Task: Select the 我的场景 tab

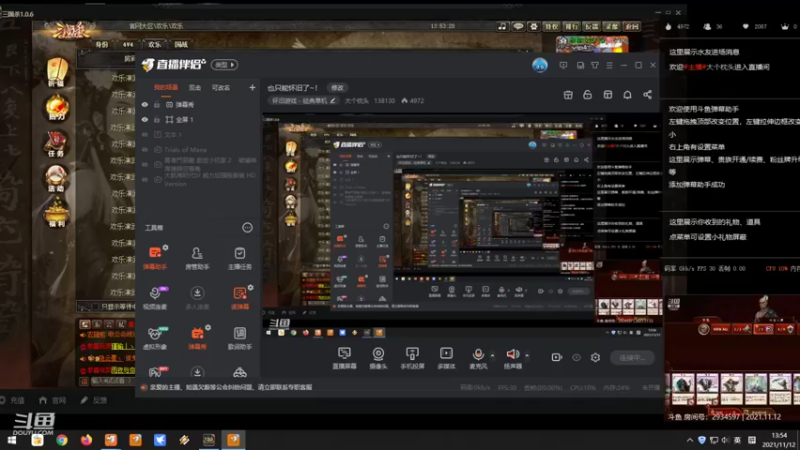Action: 166,88
